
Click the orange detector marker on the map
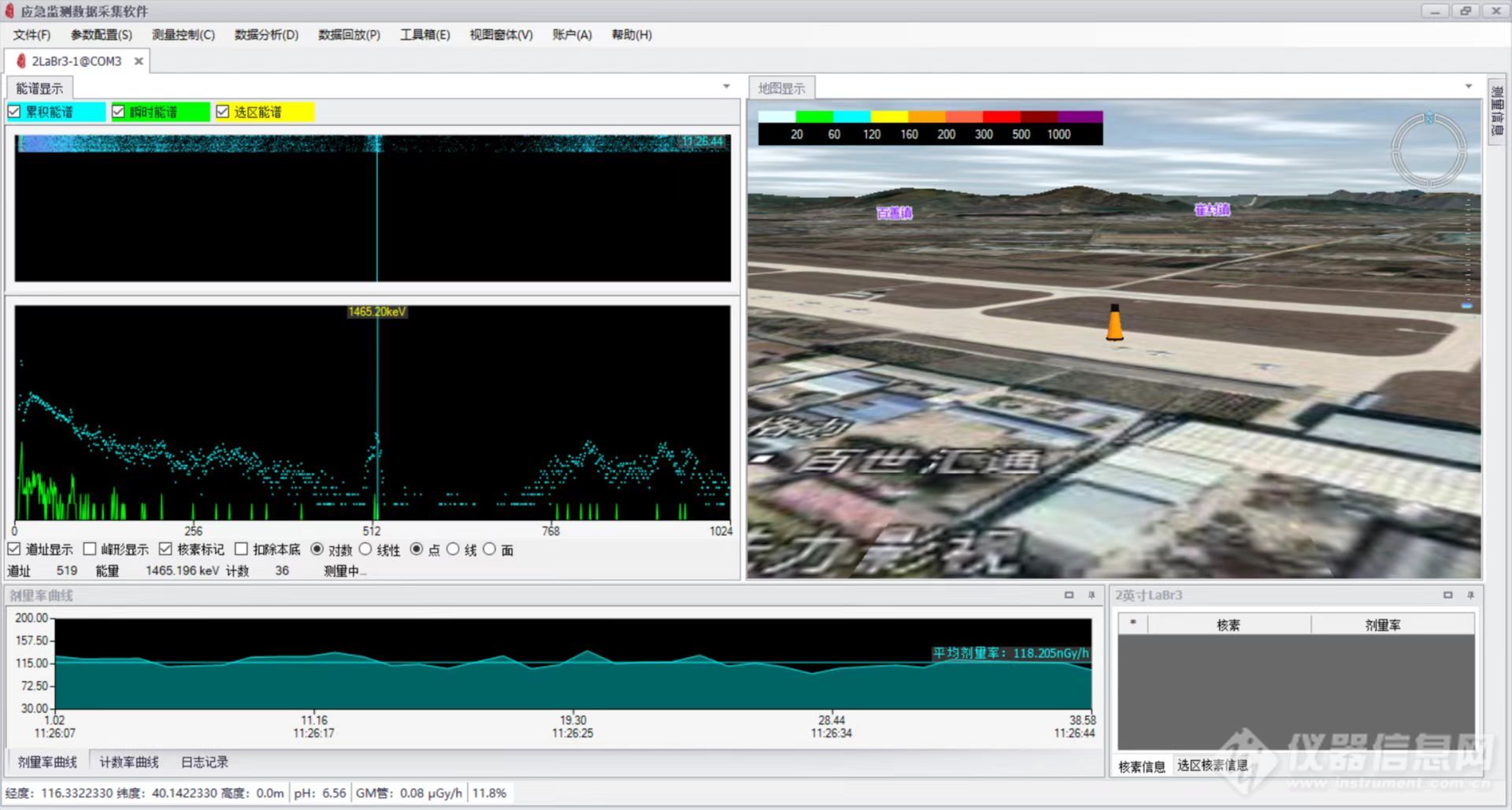(1114, 323)
